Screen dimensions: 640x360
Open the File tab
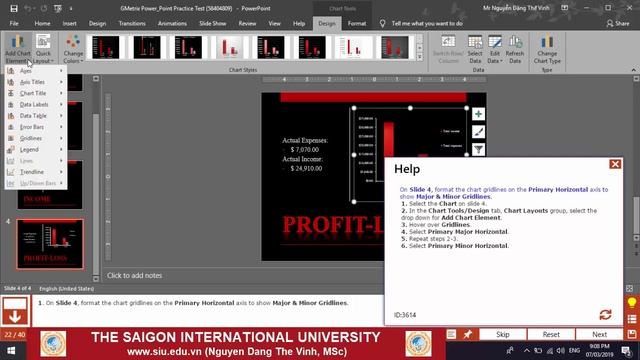click(14, 24)
